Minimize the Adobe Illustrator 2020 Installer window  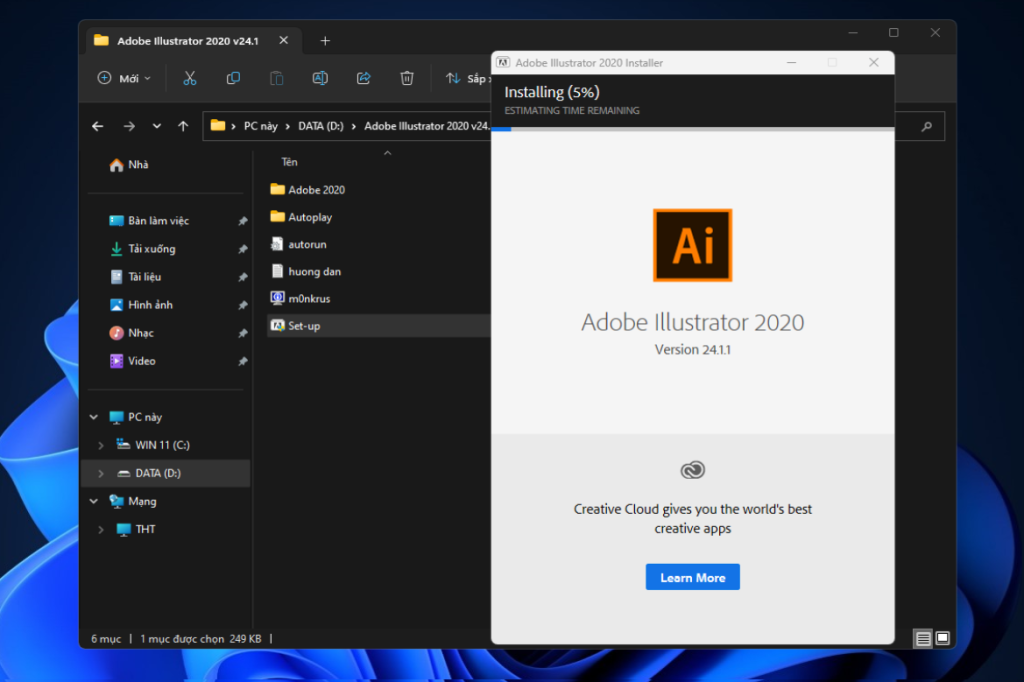pos(792,63)
